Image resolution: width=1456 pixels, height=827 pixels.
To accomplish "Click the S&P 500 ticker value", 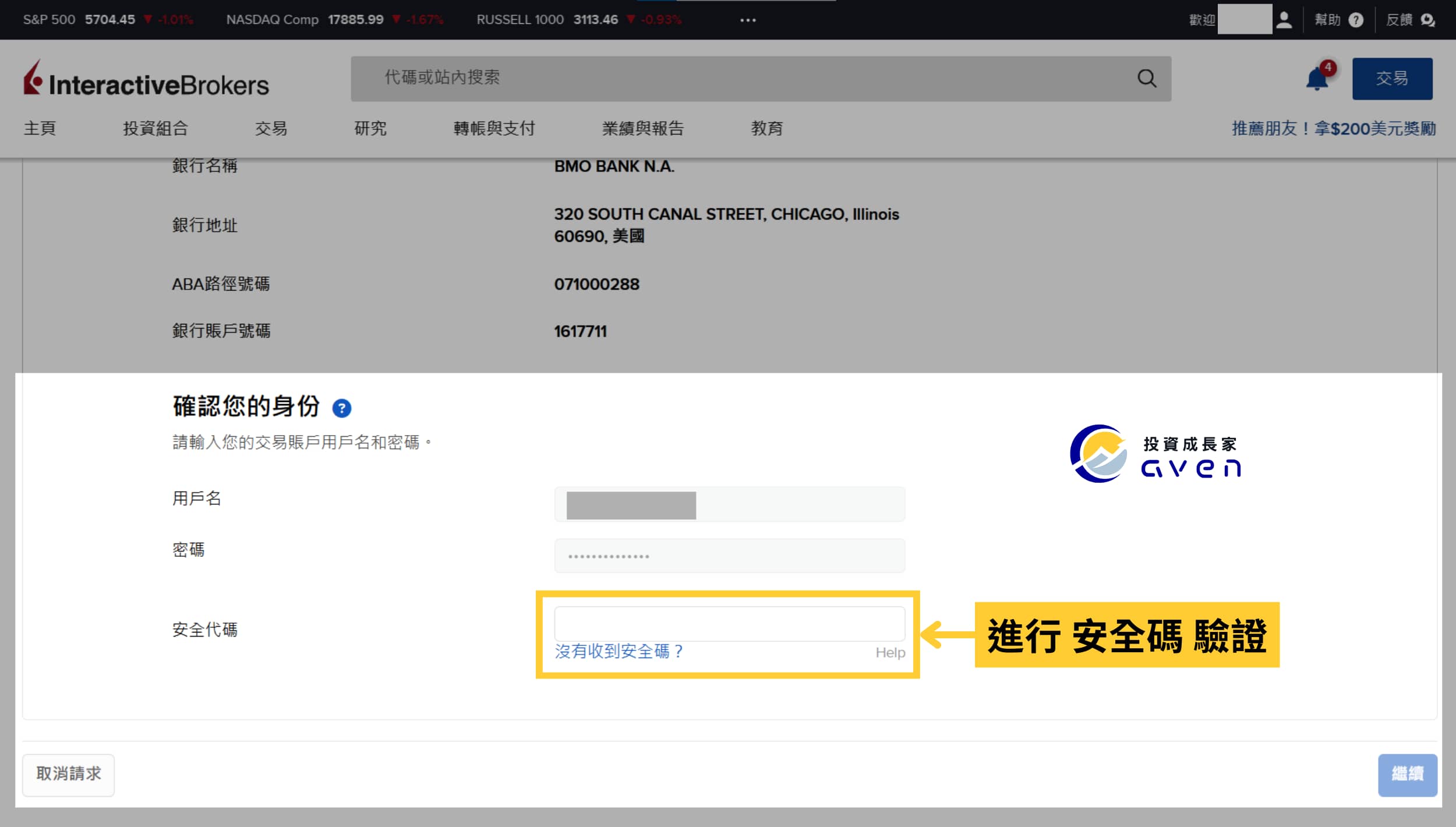I will pyautogui.click(x=109, y=19).
